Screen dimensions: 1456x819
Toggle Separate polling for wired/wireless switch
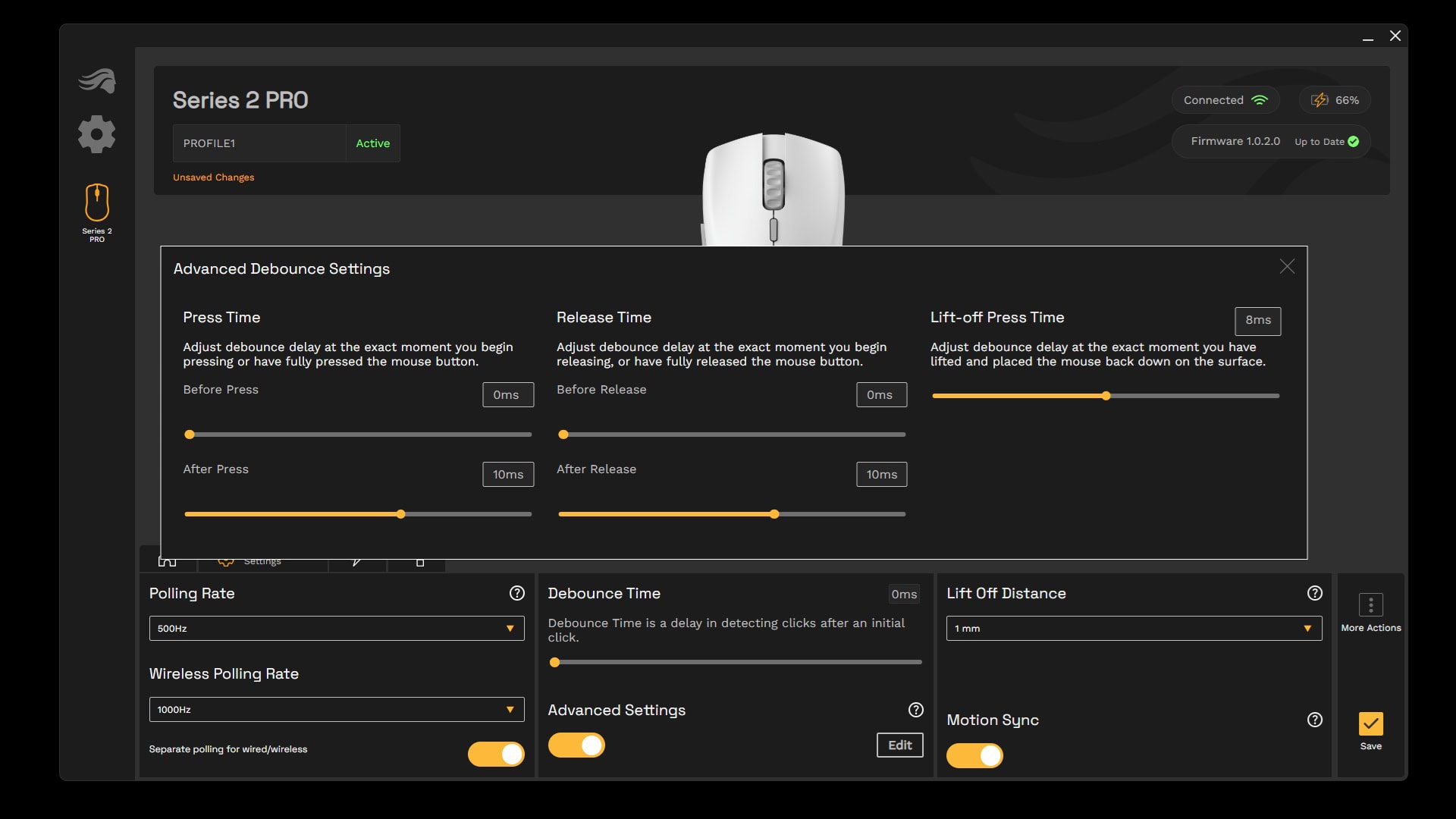[497, 755]
